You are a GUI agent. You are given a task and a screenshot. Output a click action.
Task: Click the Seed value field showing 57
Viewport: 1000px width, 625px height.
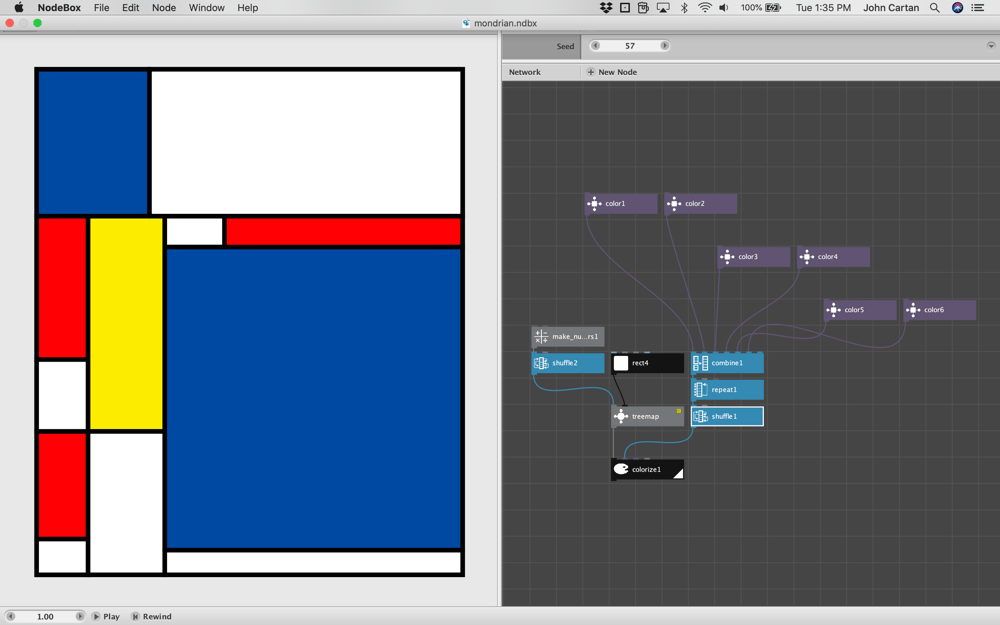coord(630,45)
